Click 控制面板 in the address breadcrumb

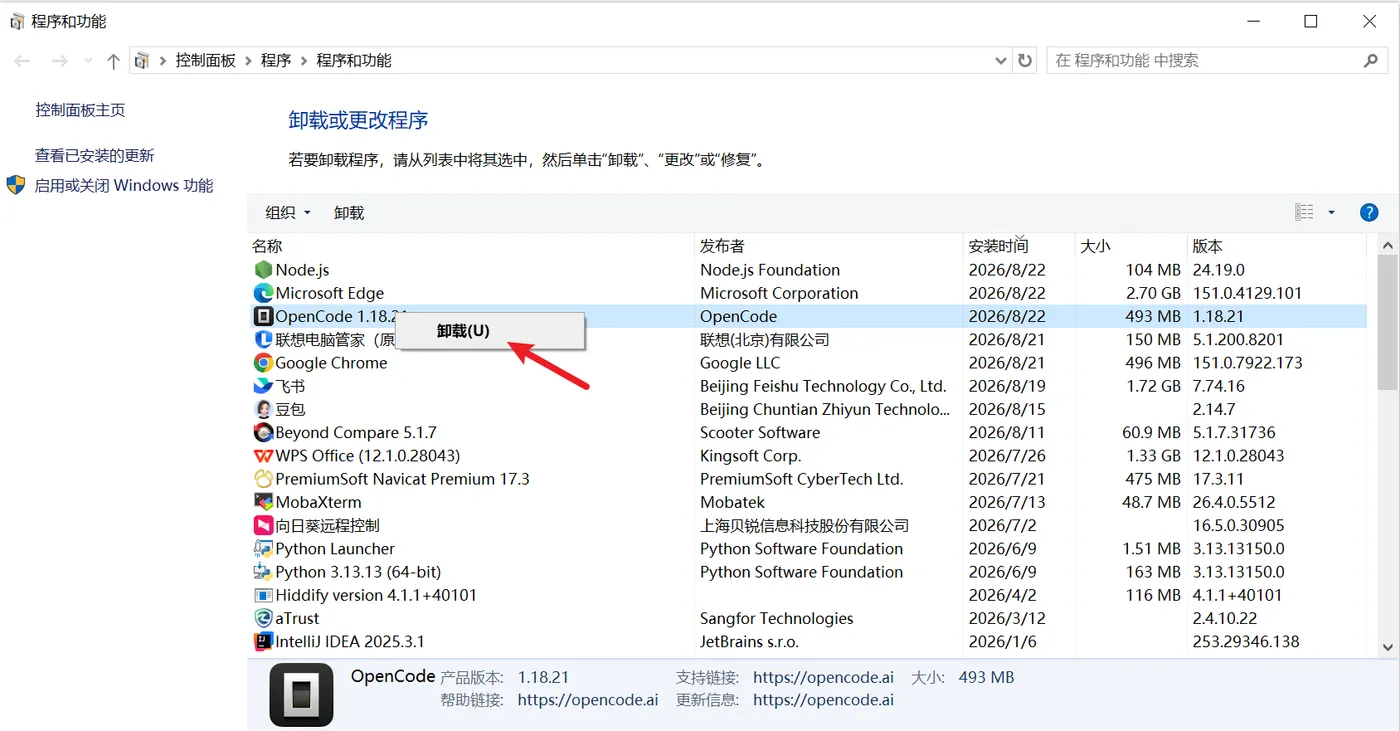(206, 61)
